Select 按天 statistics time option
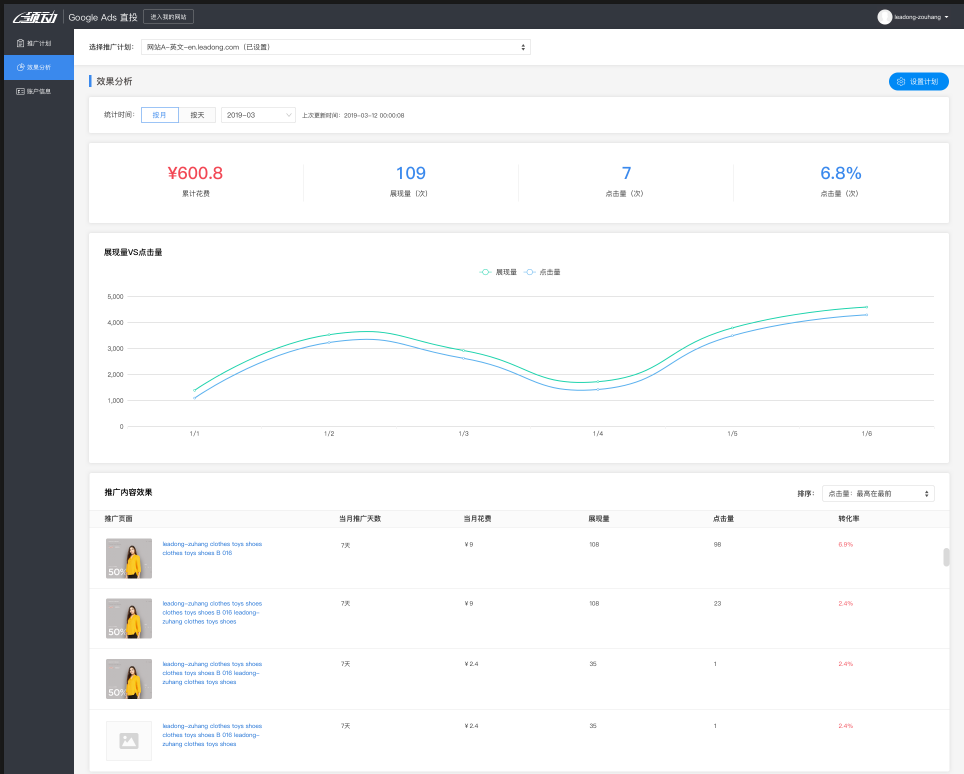 tap(197, 115)
